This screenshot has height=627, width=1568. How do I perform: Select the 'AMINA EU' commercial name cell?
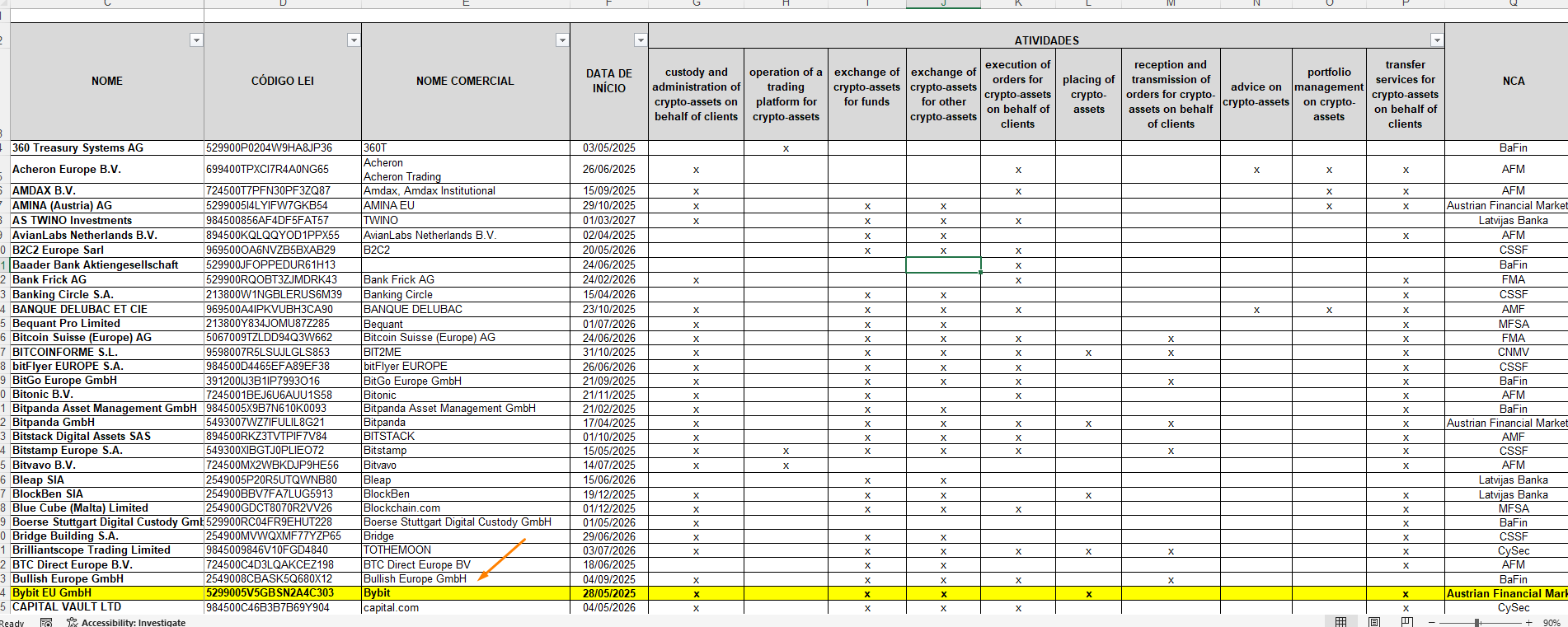pyautogui.click(x=465, y=205)
